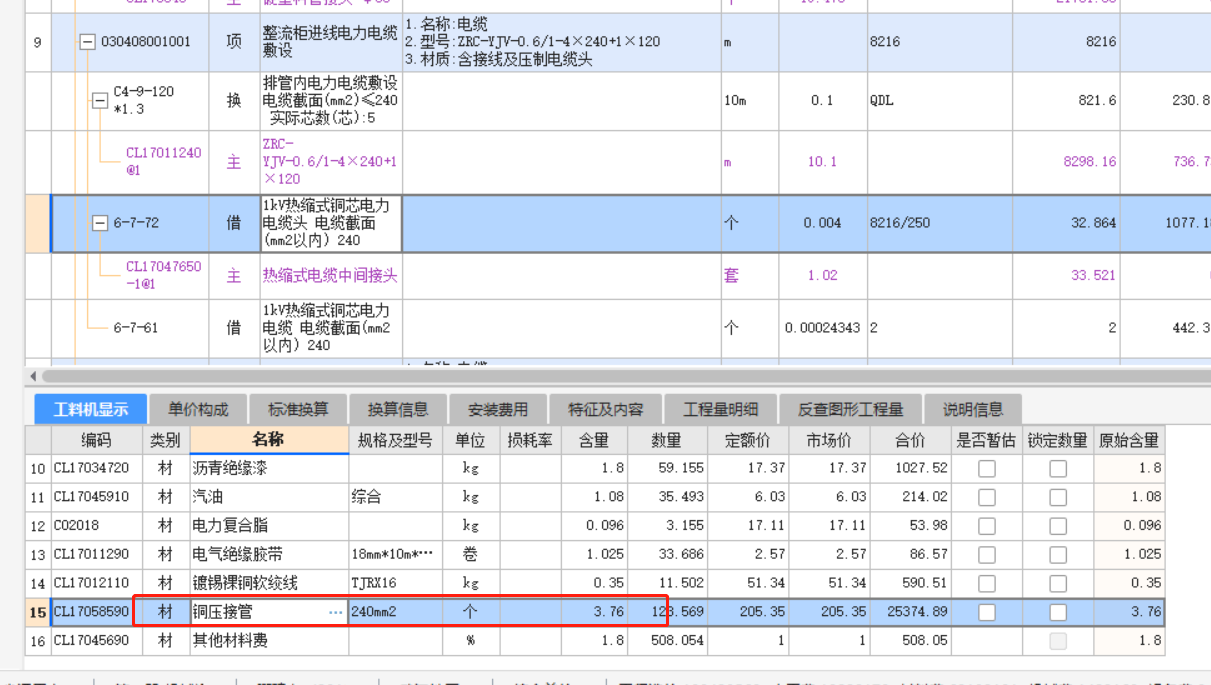
Task: Enable 锁定数量 checkbox for 沥青绝缘漆
Action: click(1058, 468)
